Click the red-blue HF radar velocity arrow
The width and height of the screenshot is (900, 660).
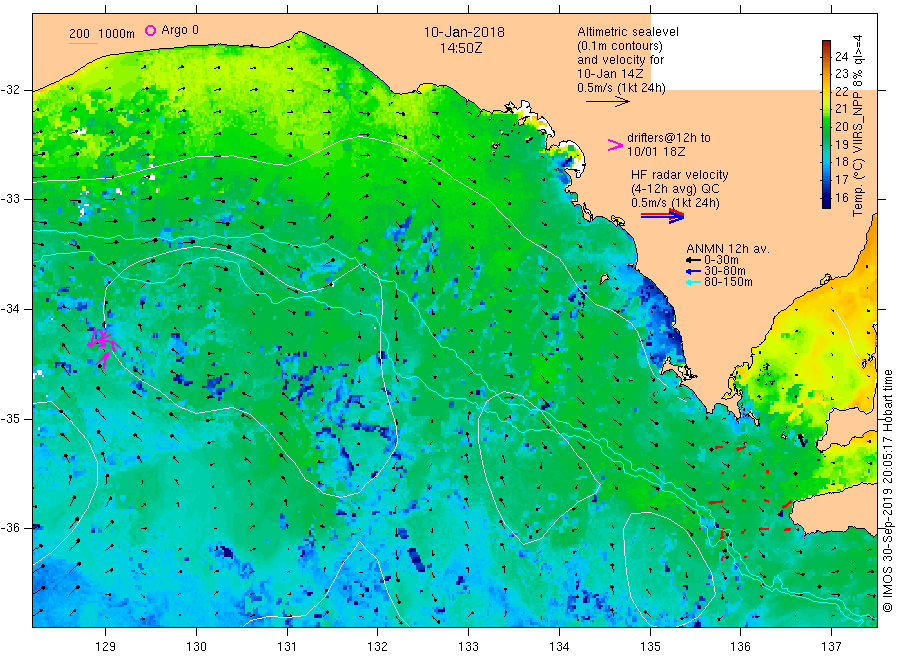(662, 215)
